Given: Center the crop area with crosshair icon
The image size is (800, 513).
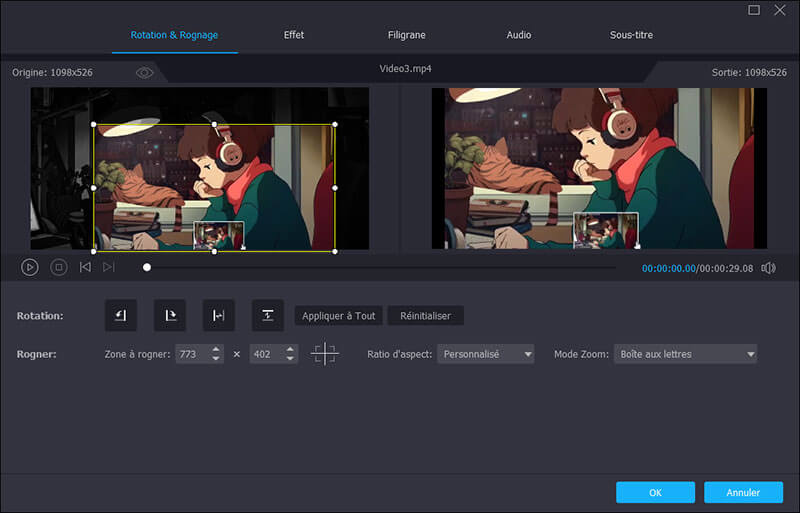Looking at the screenshot, I should [324, 354].
